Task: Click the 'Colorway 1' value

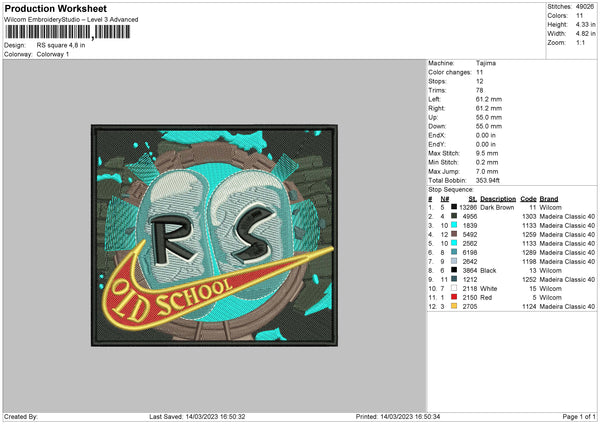Action: tap(53, 54)
